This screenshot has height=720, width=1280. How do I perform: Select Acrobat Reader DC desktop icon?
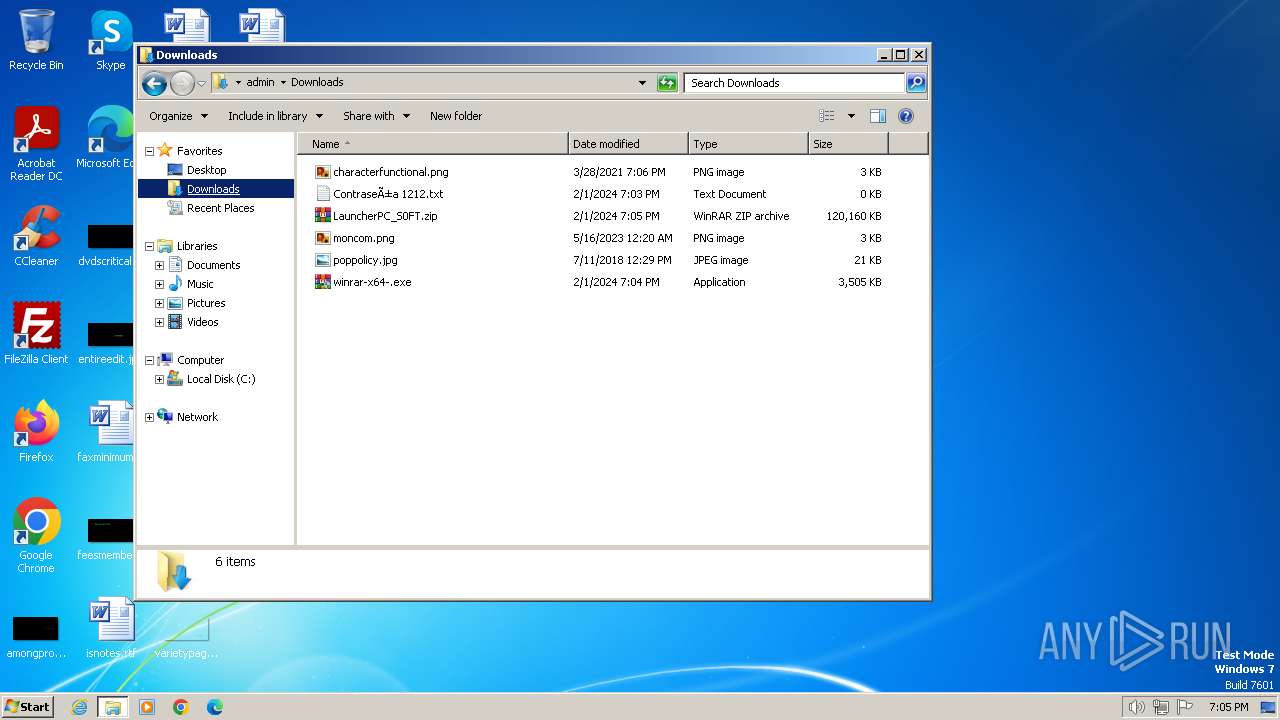tap(36, 145)
